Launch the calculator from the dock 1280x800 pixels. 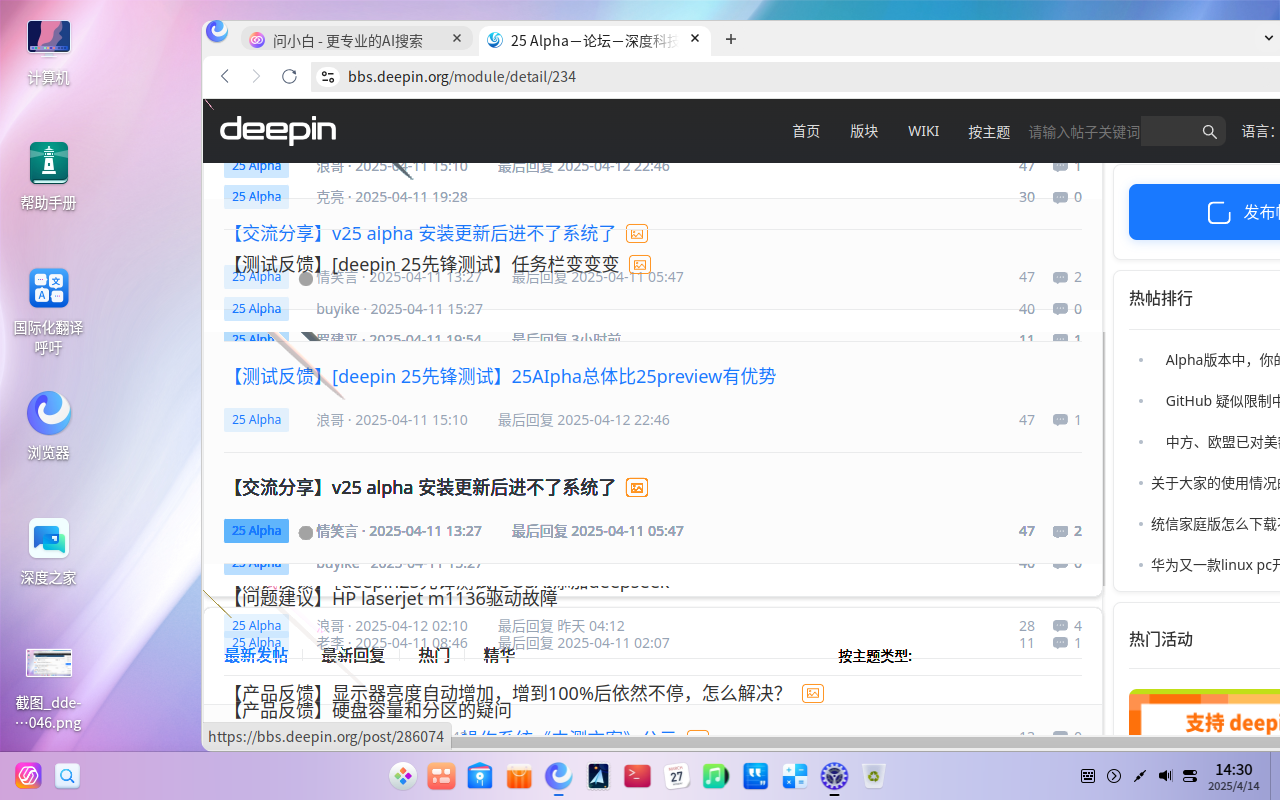(x=795, y=776)
